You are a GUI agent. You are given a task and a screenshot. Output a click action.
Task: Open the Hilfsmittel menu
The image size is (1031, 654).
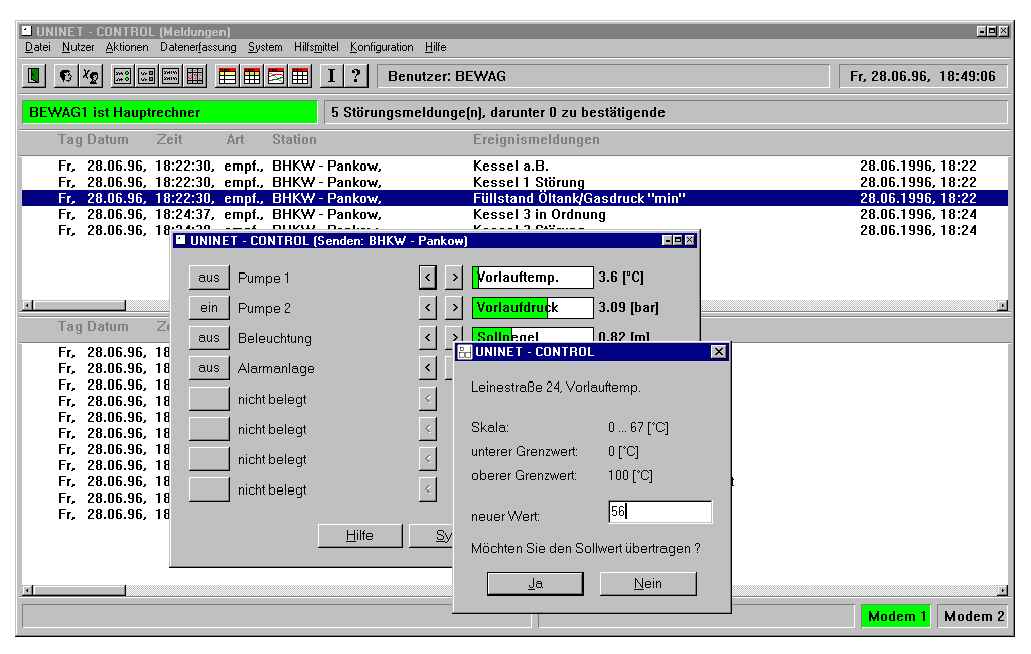click(316, 47)
